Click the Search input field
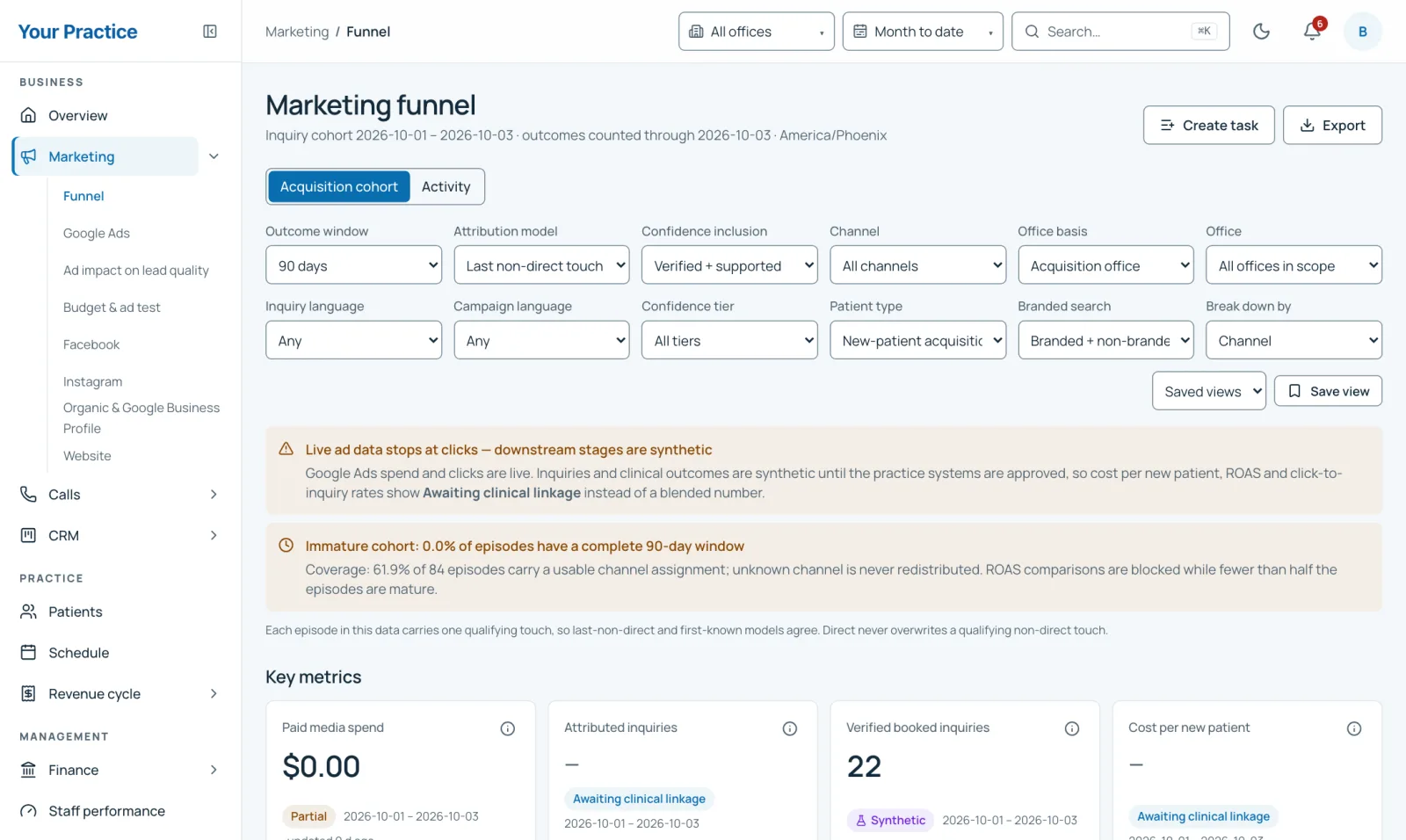Viewport: 1406px width, 840px height. (x=1120, y=32)
